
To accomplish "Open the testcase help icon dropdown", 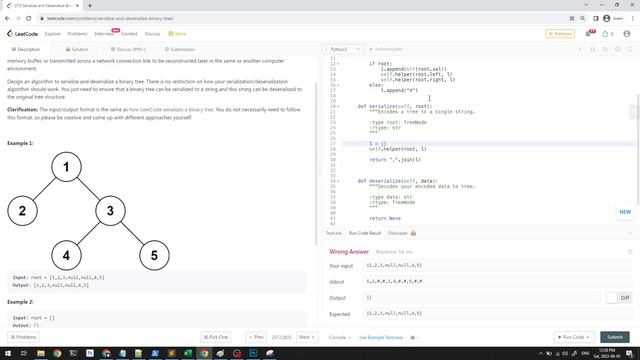I will point(414,338).
